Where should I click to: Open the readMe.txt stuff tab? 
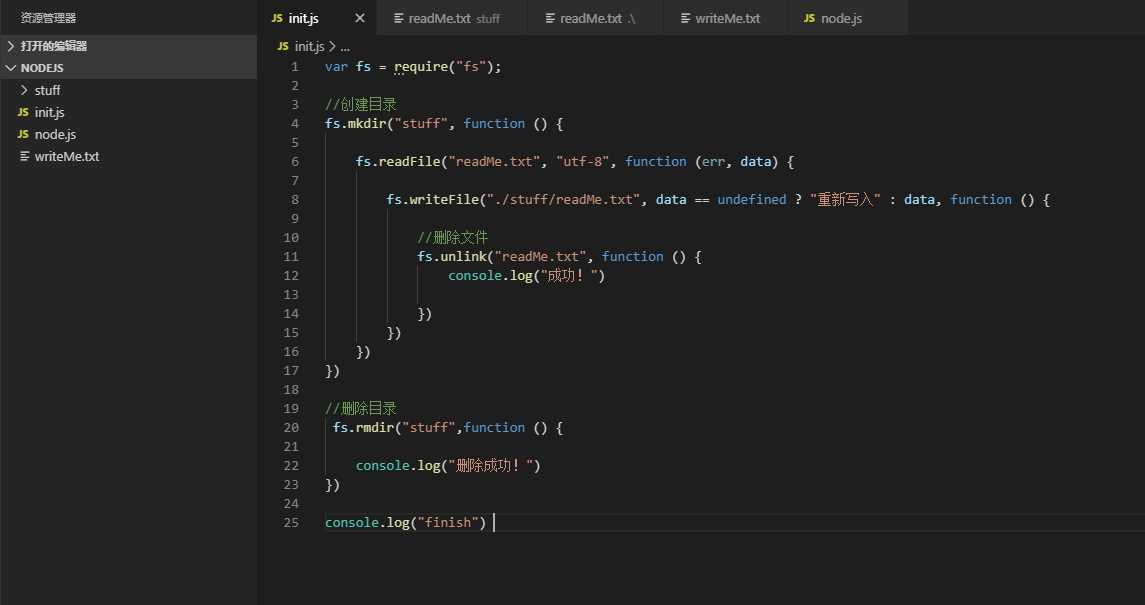tap(453, 18)
